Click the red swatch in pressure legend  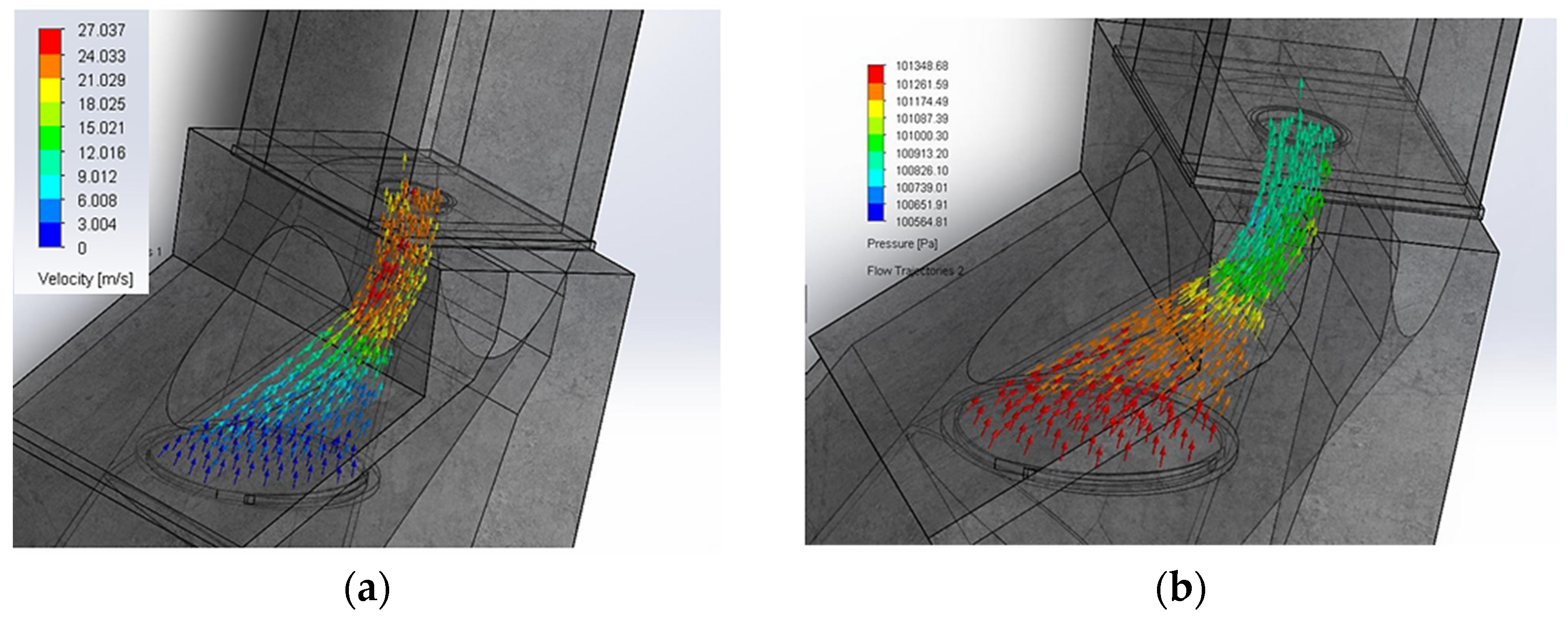(875, 74)
